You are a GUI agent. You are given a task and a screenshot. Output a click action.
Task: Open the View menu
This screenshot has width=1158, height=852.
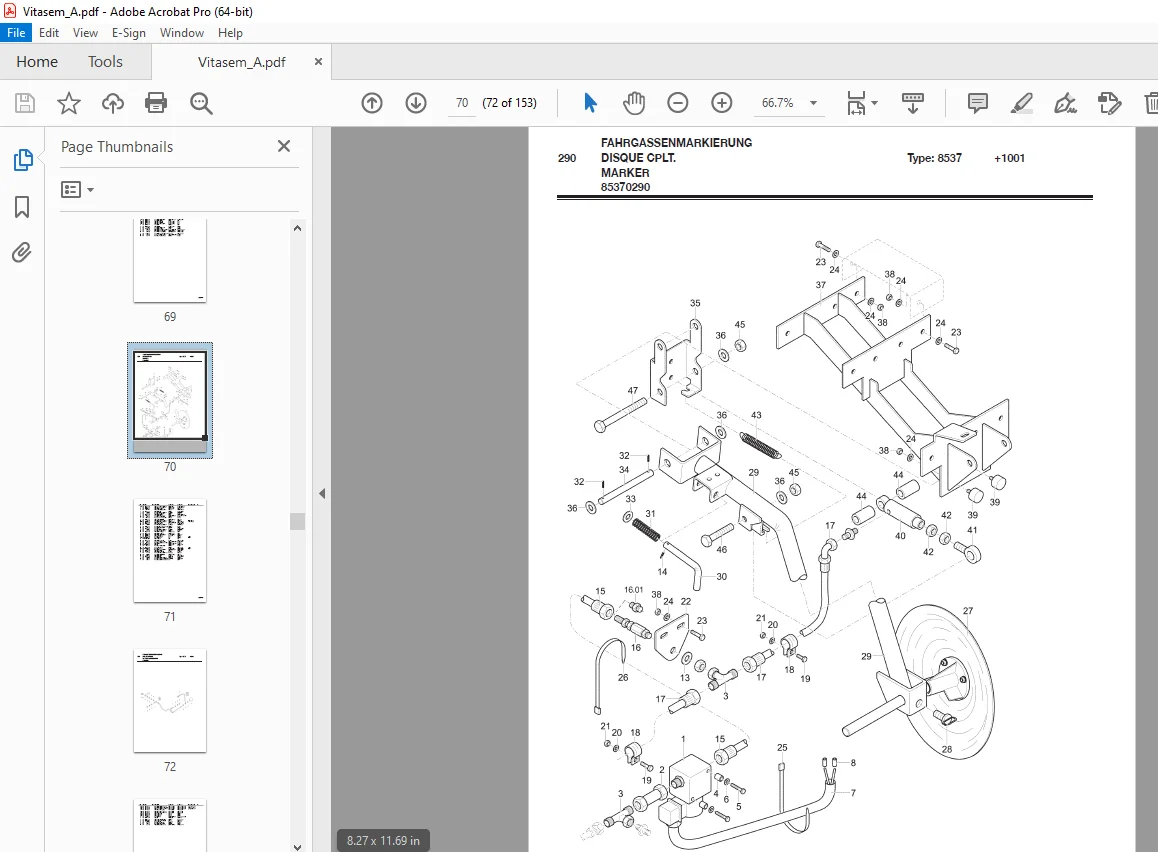click(85, 32)
